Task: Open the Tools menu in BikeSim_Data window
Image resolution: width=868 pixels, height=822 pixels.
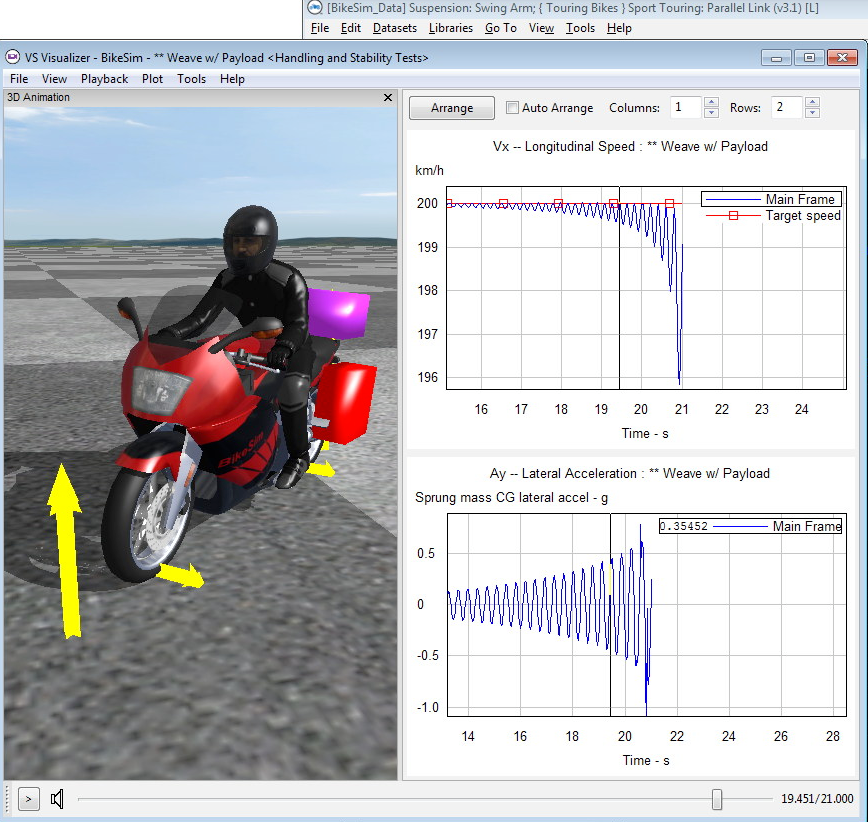Action: (580, 28)
